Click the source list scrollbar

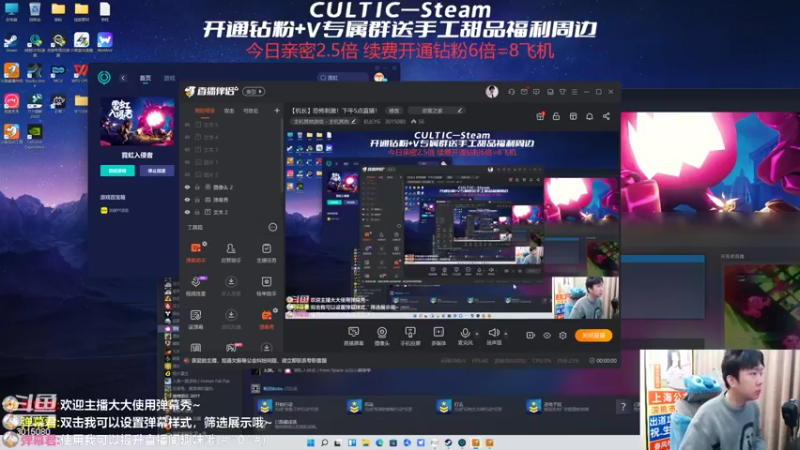(282, 156)
